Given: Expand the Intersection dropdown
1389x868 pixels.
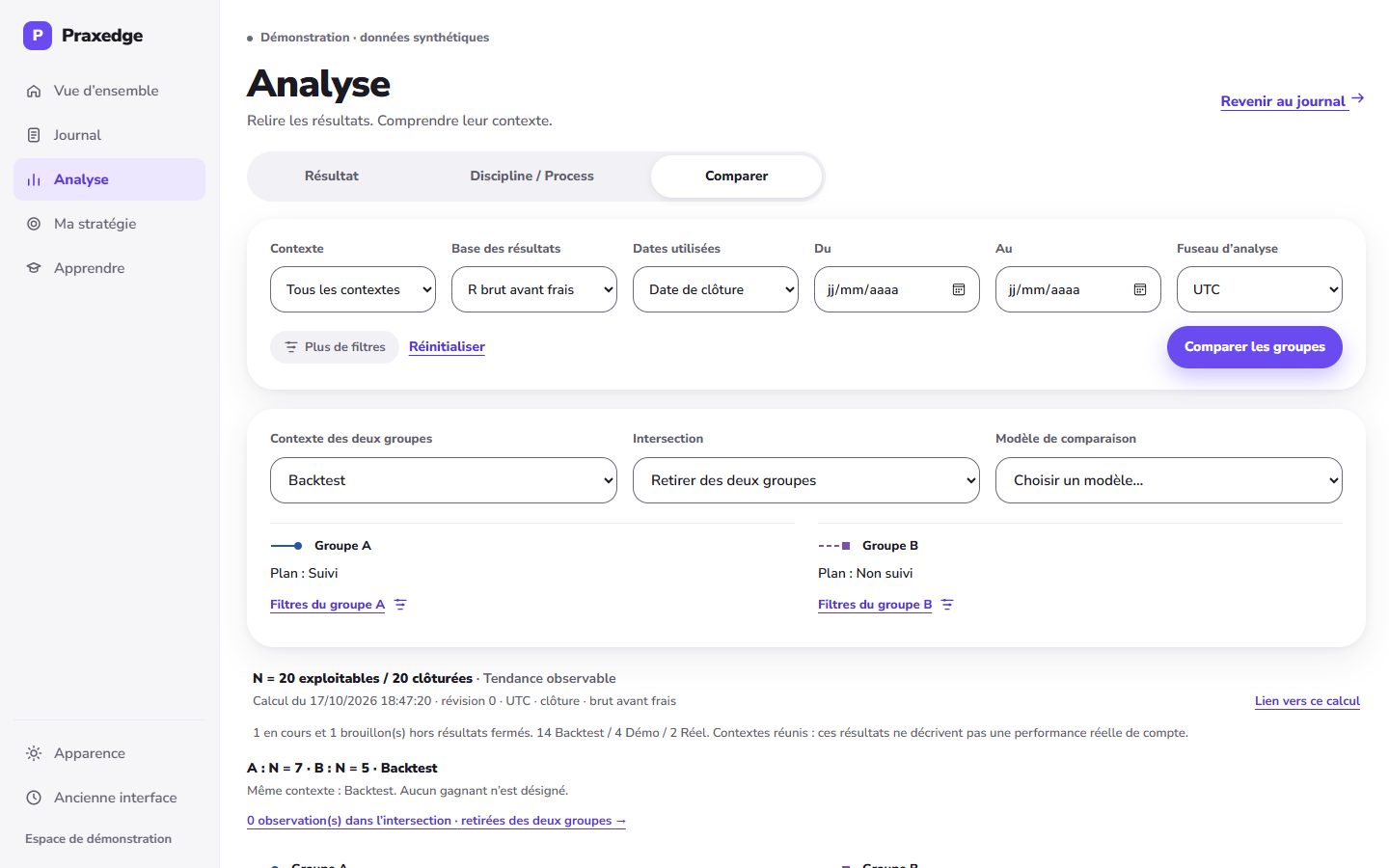Looking at the screenshot, I should [x=806, y=480].
